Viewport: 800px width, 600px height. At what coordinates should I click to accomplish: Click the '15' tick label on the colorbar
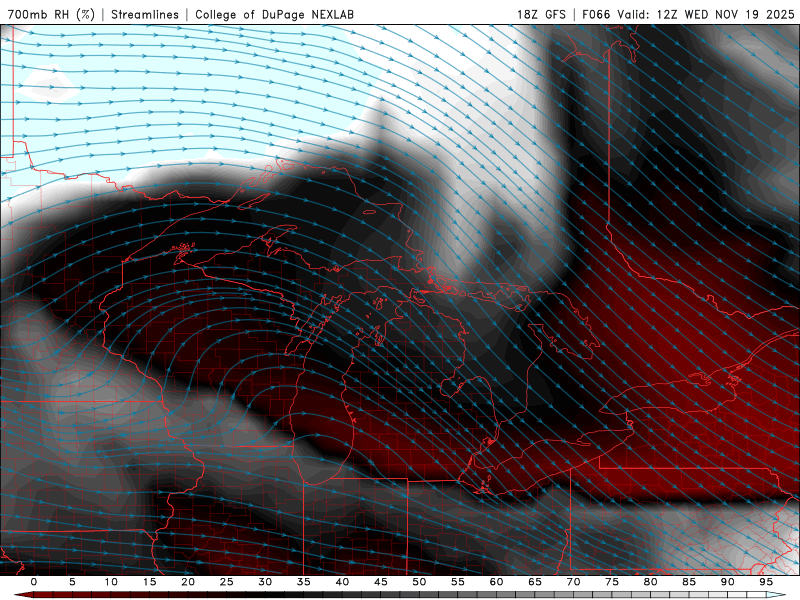click(x=149, y=582)
